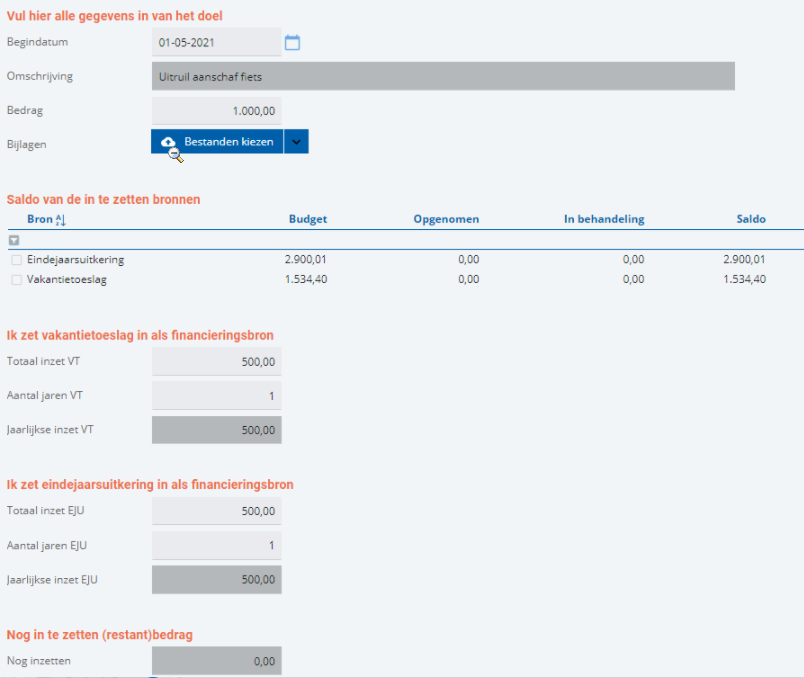Tick the Eindejaarsuitkering checkbox

point(16,260)
